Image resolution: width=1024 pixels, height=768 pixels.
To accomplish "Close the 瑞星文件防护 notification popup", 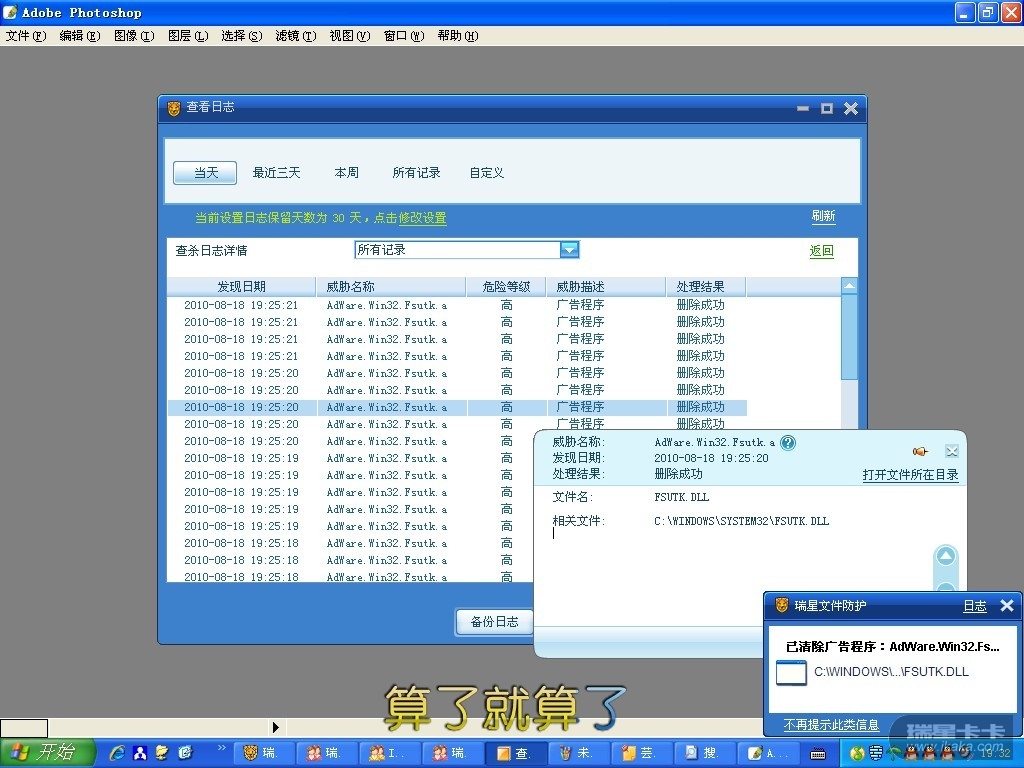I will pyautogui.click(x=1007, y=605).
